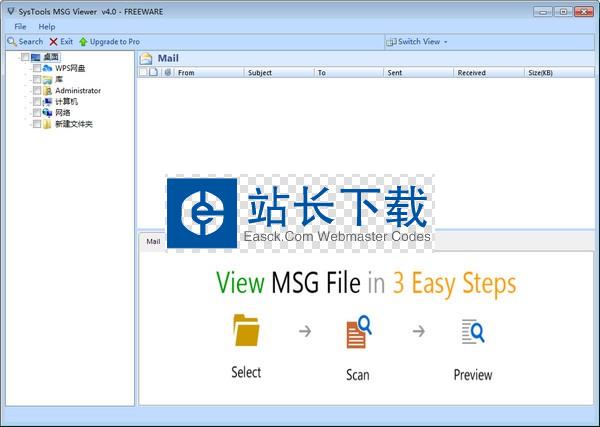Click the document icon column header

click(153, 72)
